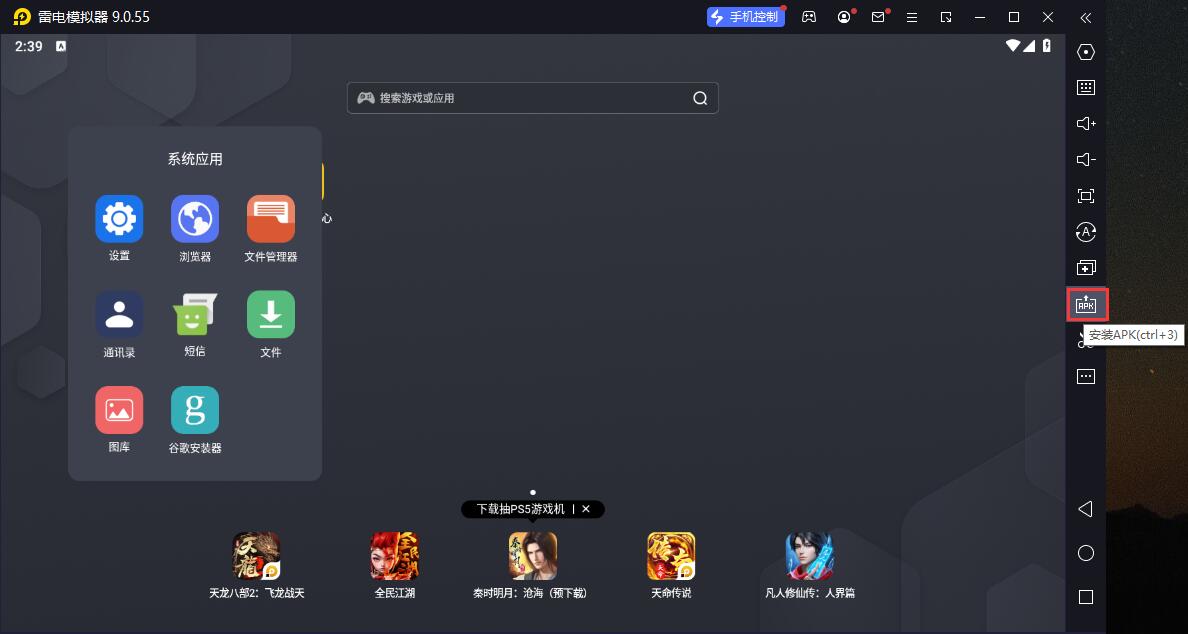Collapse the toolbar with the double-chevron
Image resolution: width=1188 pixels, height=634 pixels.
point(1086,17)
